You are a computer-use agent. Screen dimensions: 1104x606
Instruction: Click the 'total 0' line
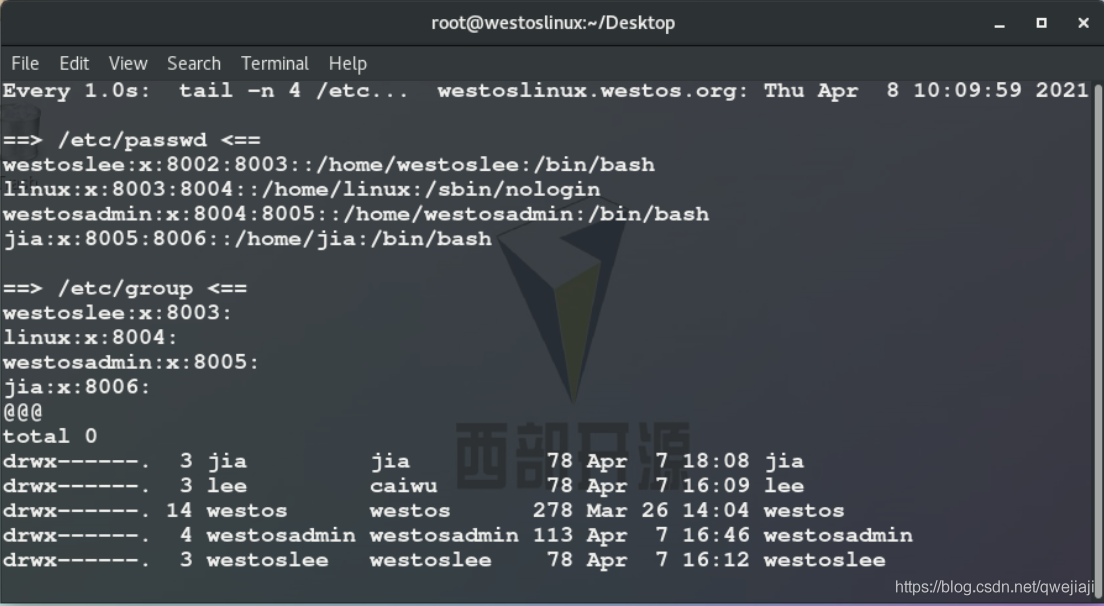coord(50,436)
